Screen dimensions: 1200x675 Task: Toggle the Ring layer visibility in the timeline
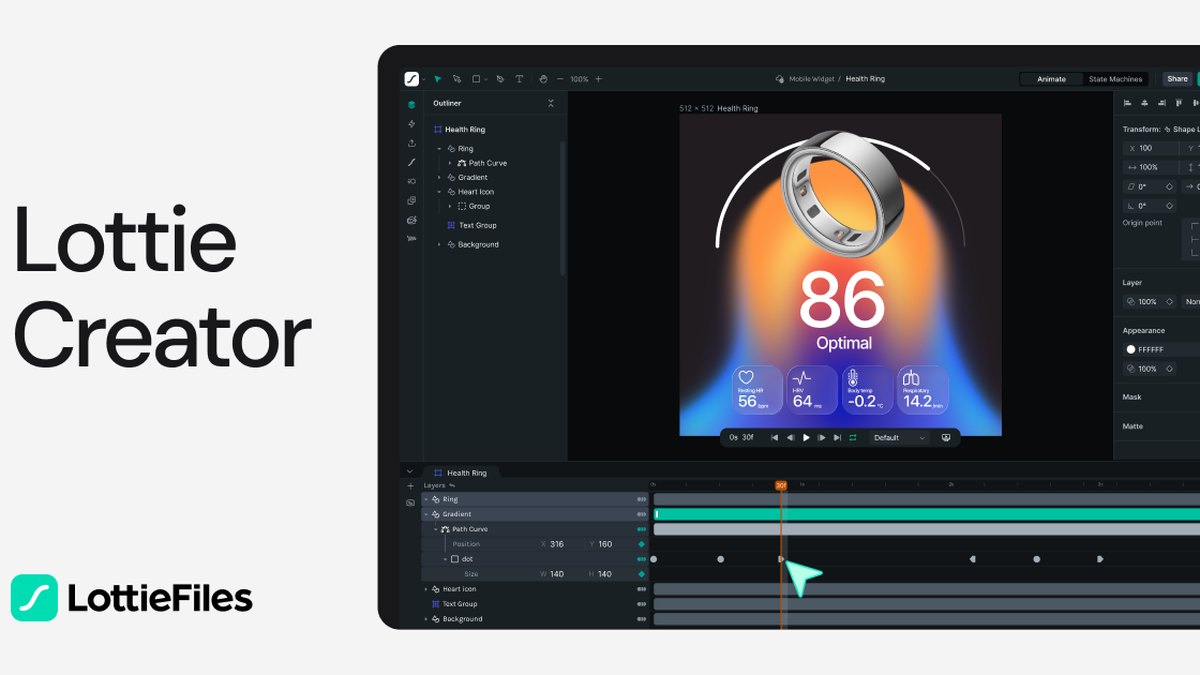click(642, 499)
